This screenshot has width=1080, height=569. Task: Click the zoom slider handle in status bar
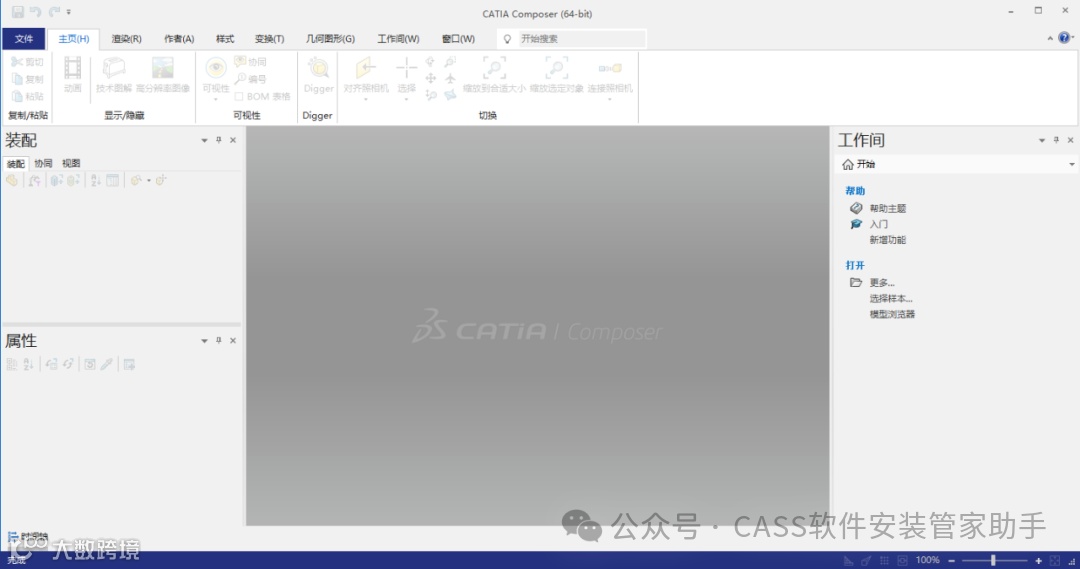point(993,561)
